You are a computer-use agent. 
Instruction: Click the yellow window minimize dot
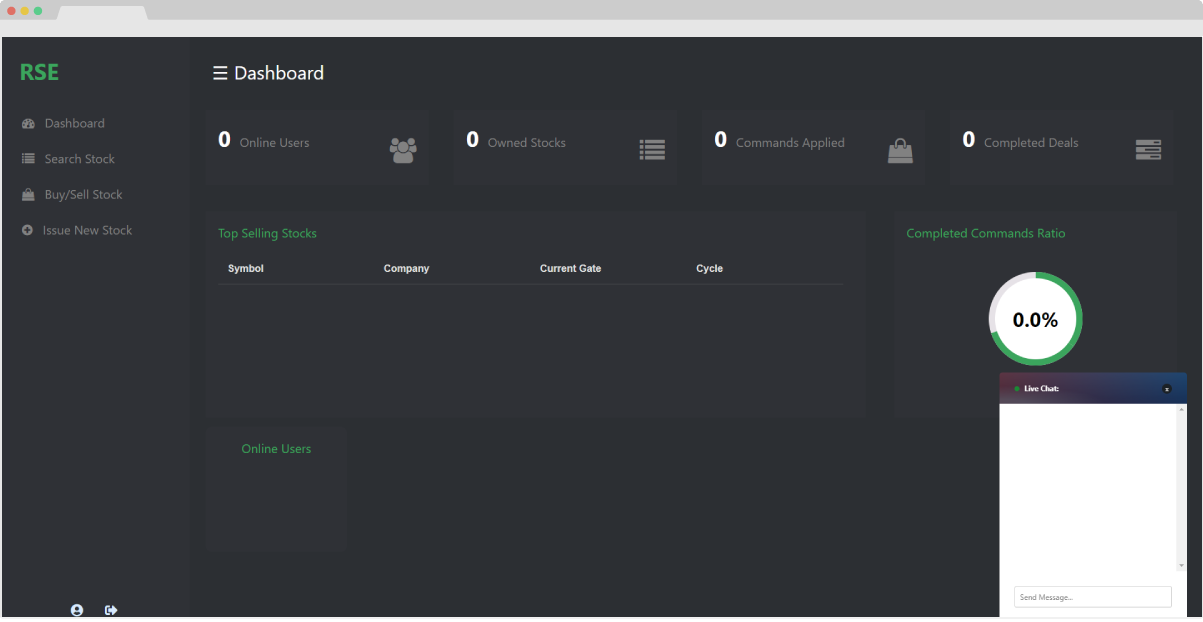25,10
